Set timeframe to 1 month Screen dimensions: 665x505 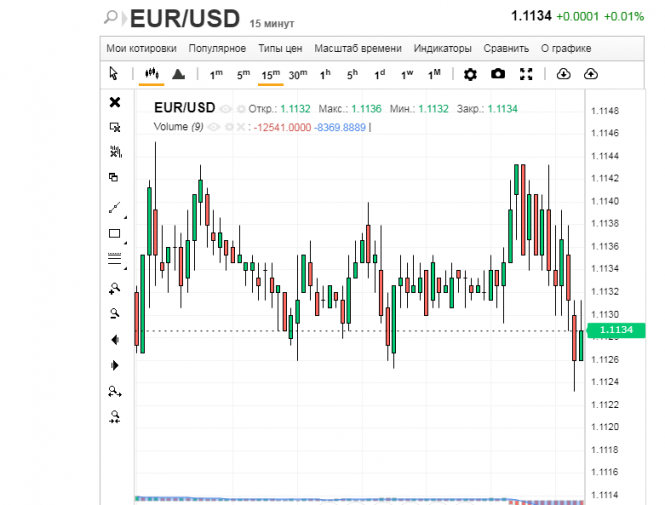point(434,75)
